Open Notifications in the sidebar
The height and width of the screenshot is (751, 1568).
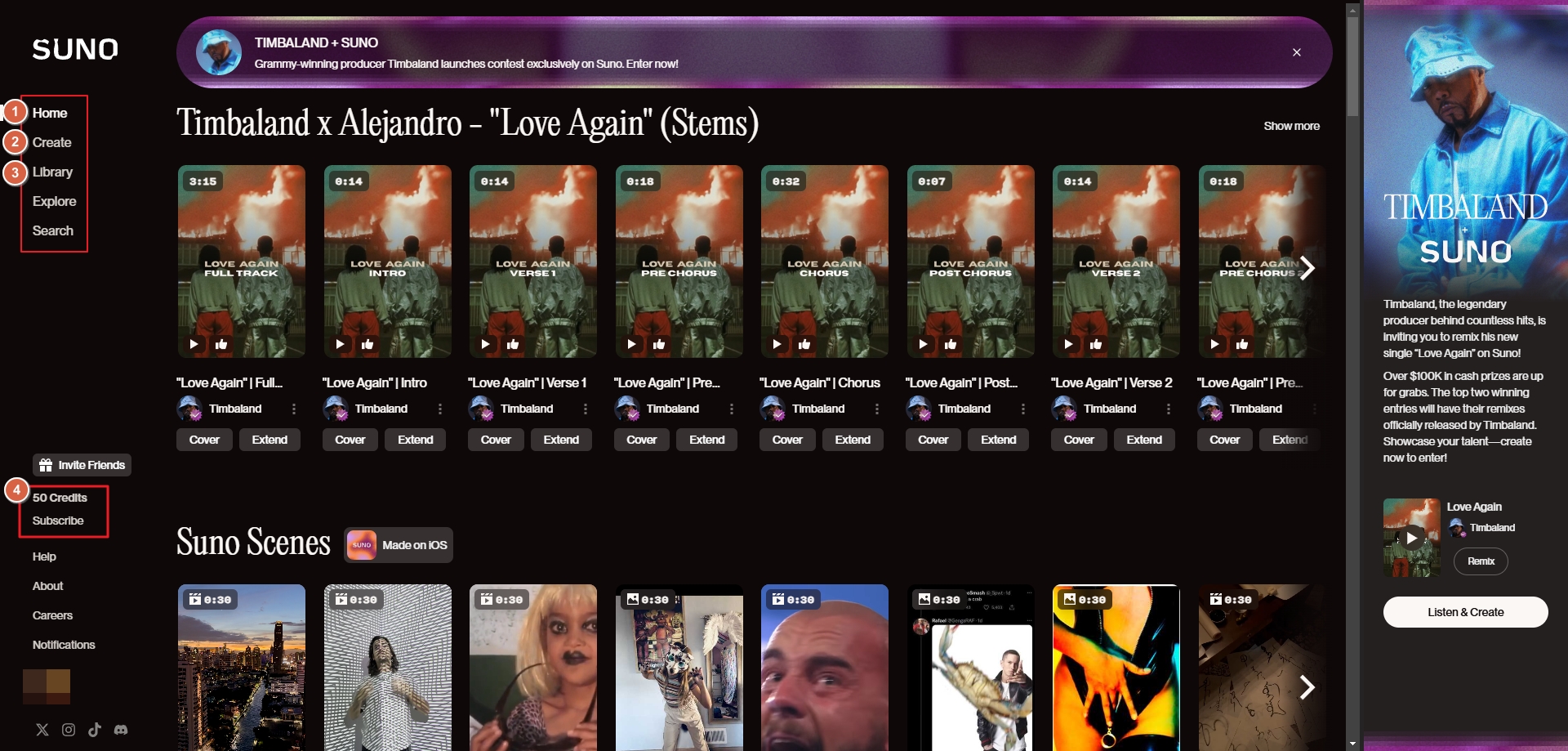click(x=64, y=645)
